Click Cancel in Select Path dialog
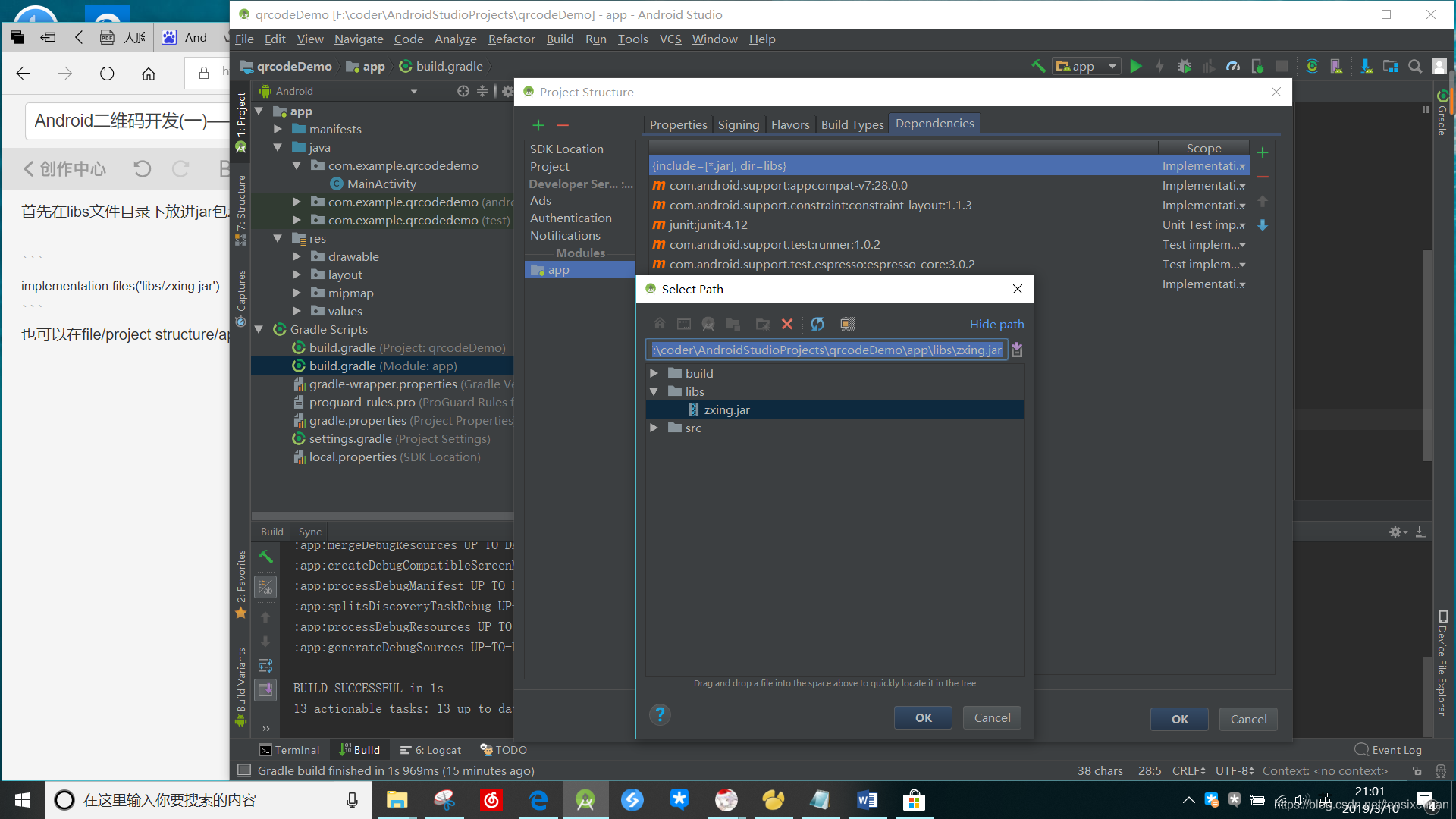1456x819 pixels. tap(992, 717)
